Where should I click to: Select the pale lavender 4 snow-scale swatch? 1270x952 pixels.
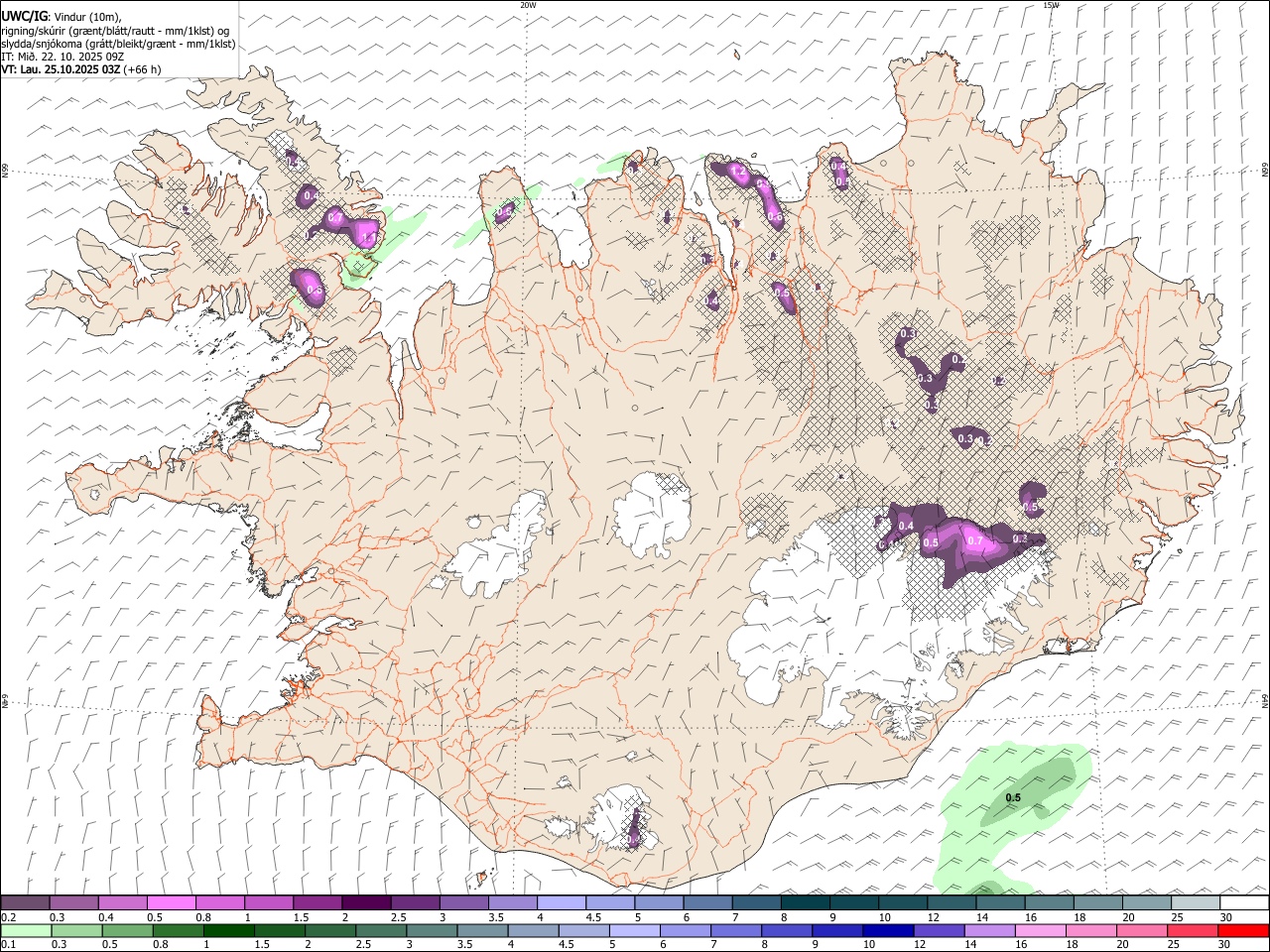[562, 902]
